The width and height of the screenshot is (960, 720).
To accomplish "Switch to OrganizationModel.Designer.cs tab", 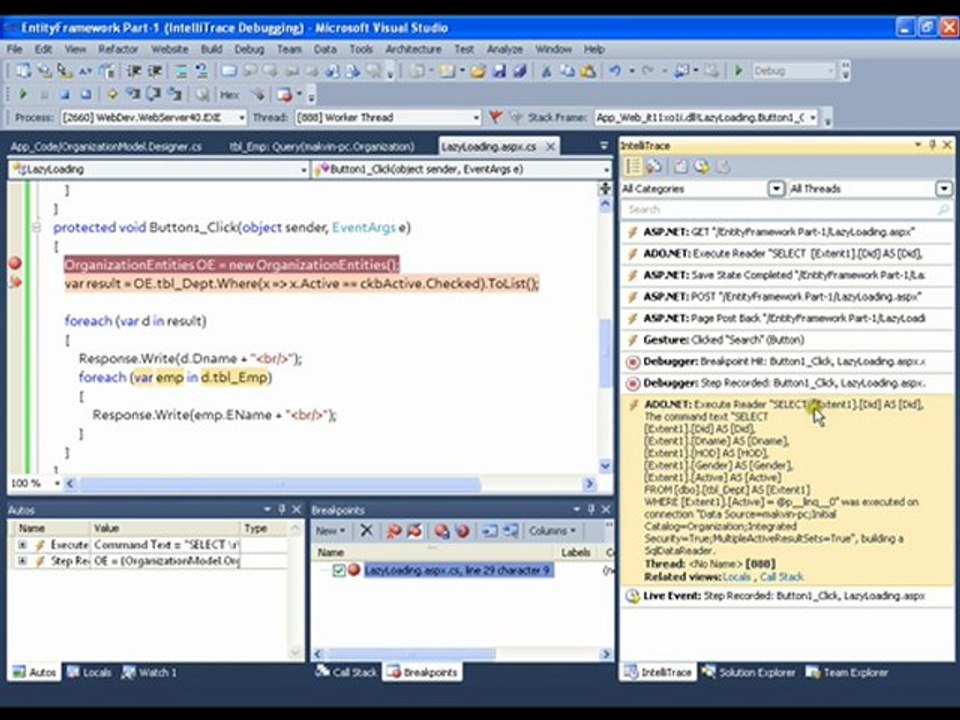I will pos(106,147).
